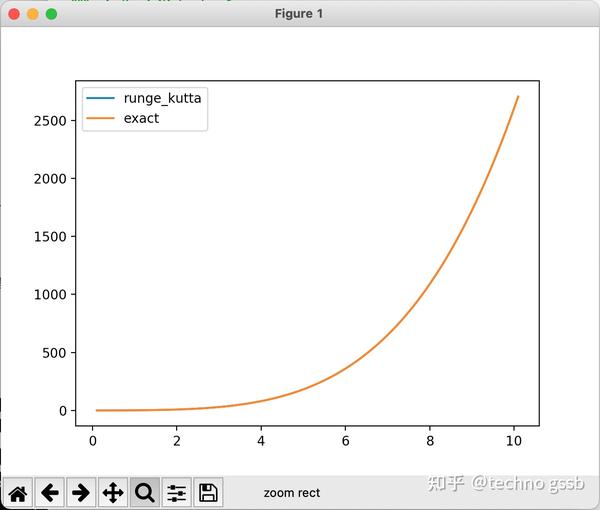
Task: Click the 2000 y-axis tick label
Action: click(50, 179)
